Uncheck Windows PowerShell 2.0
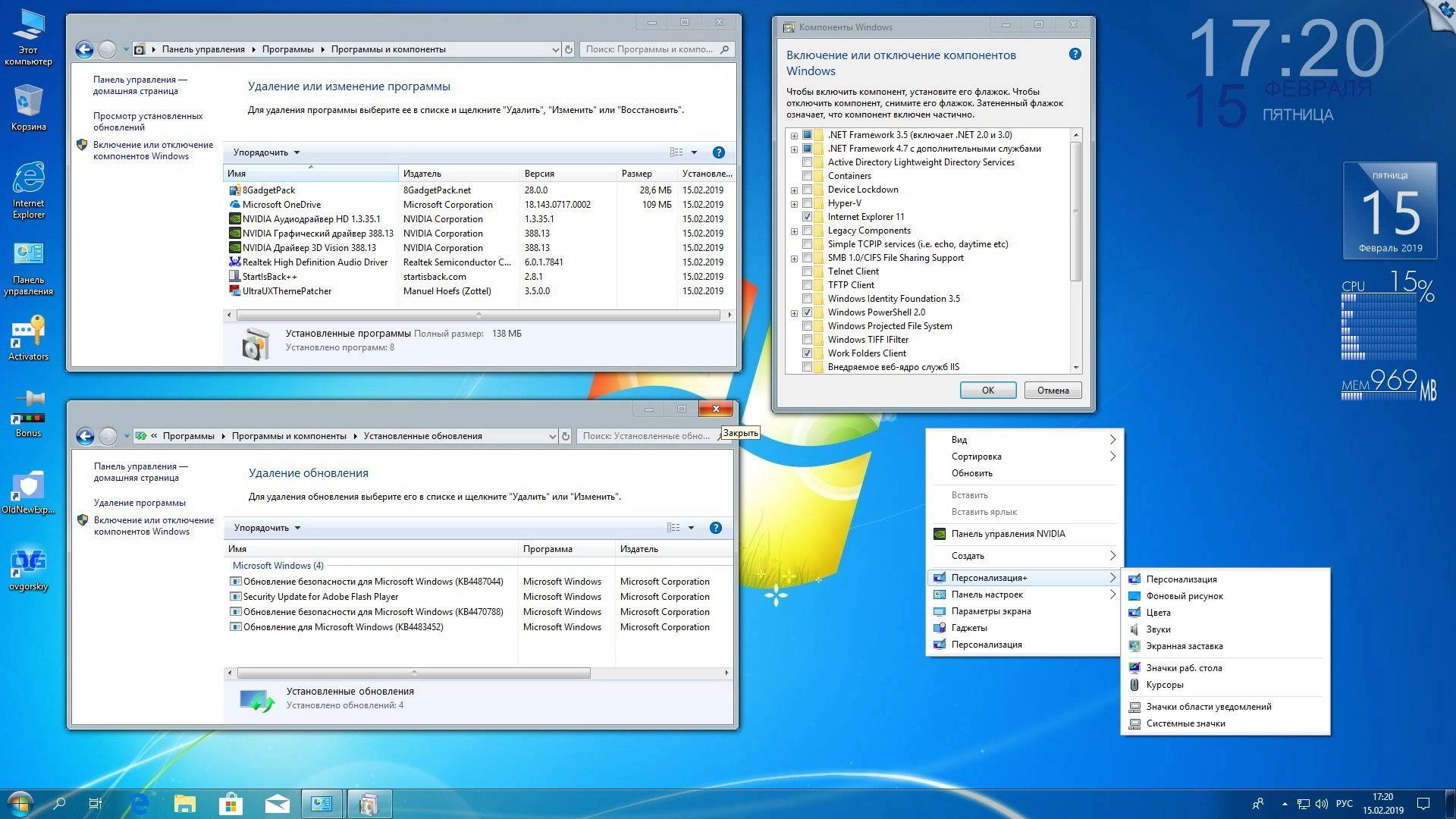The image size is (1456, 819). click(807, 312)
